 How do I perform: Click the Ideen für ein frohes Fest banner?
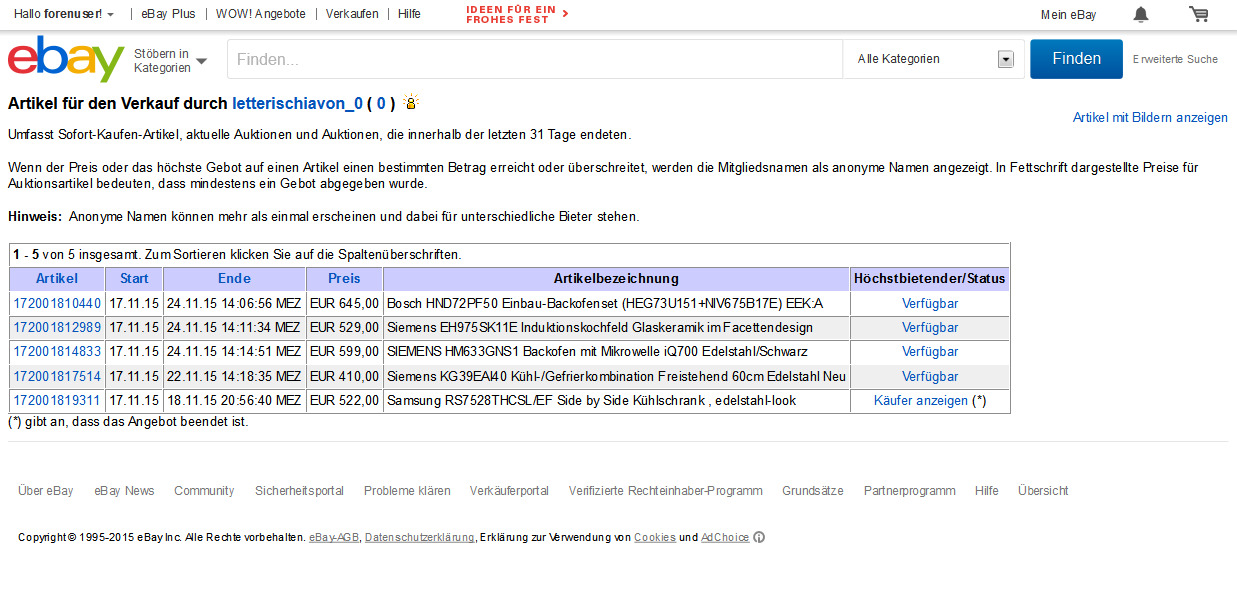click(x=517, y=14)
